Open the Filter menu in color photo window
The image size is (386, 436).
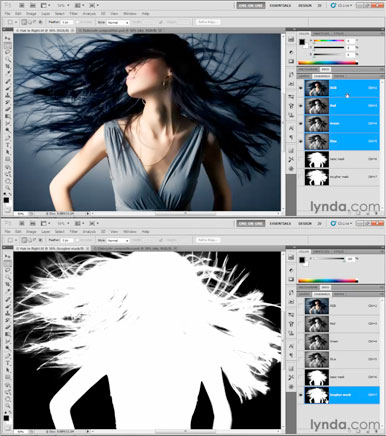(x=73, y=14)
